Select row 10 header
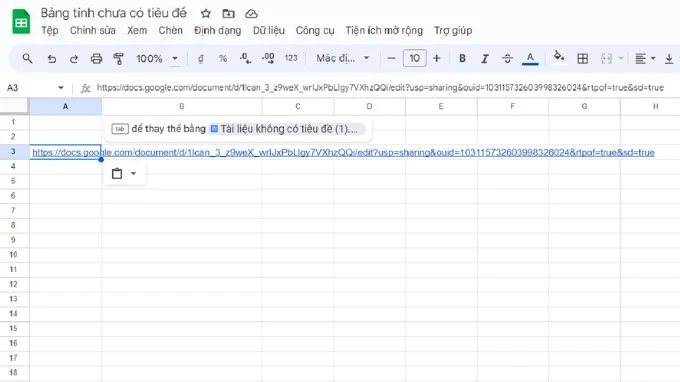The image size is (680, 382). coord(13,255)
